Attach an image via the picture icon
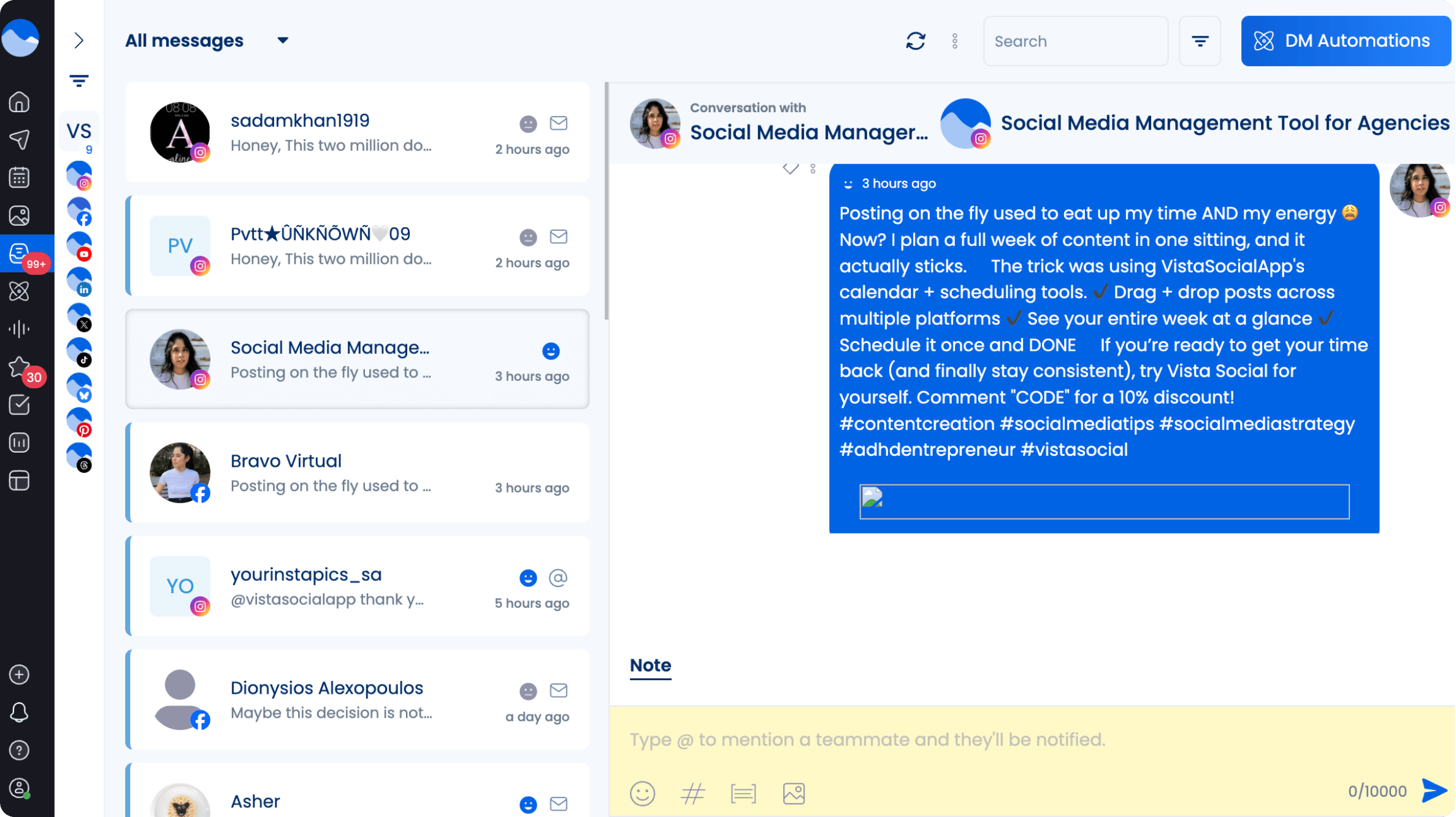 [793, 792]
